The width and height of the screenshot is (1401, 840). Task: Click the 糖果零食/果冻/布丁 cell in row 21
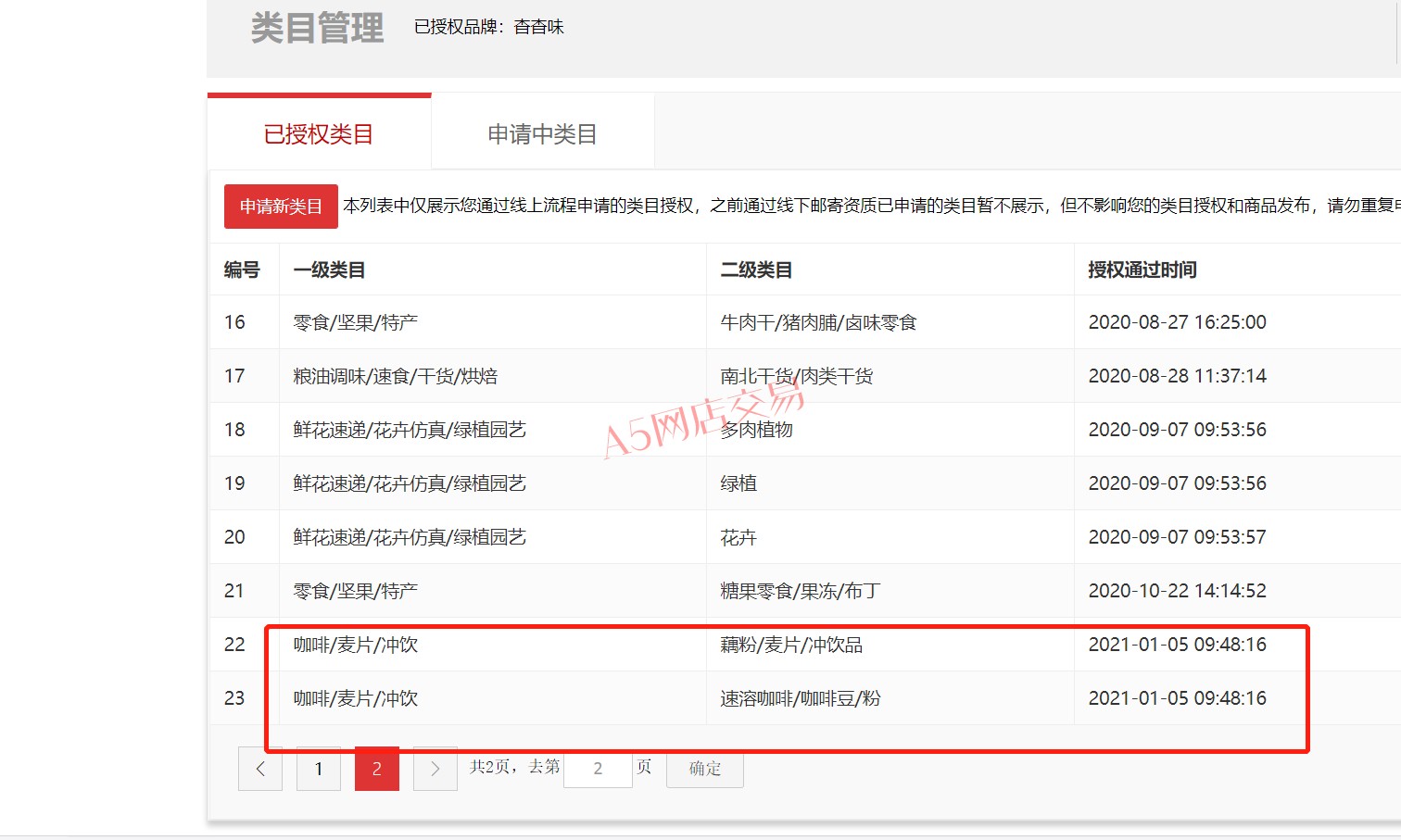(800, 591)
